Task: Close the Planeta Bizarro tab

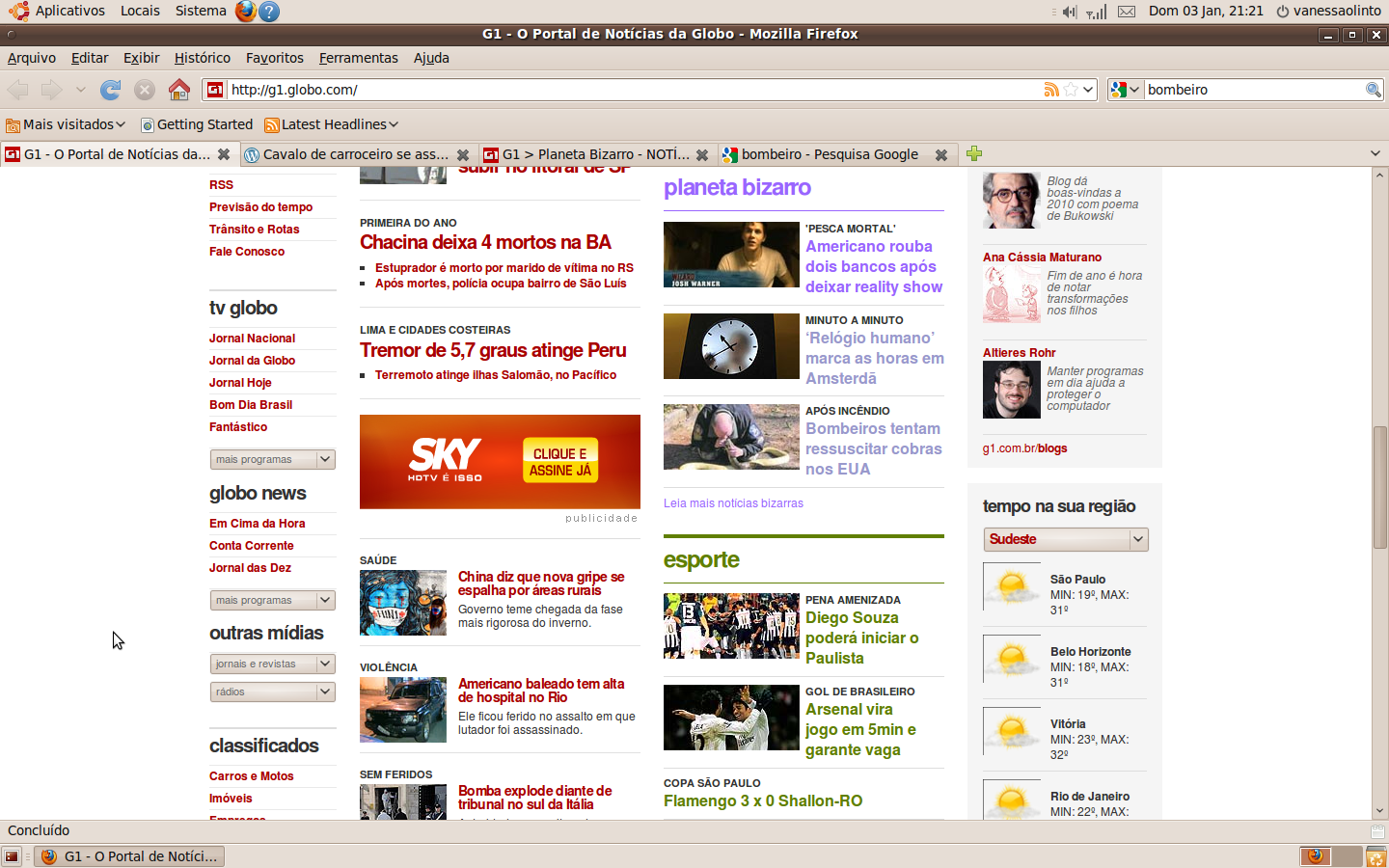Action: [x=702, y=154]
